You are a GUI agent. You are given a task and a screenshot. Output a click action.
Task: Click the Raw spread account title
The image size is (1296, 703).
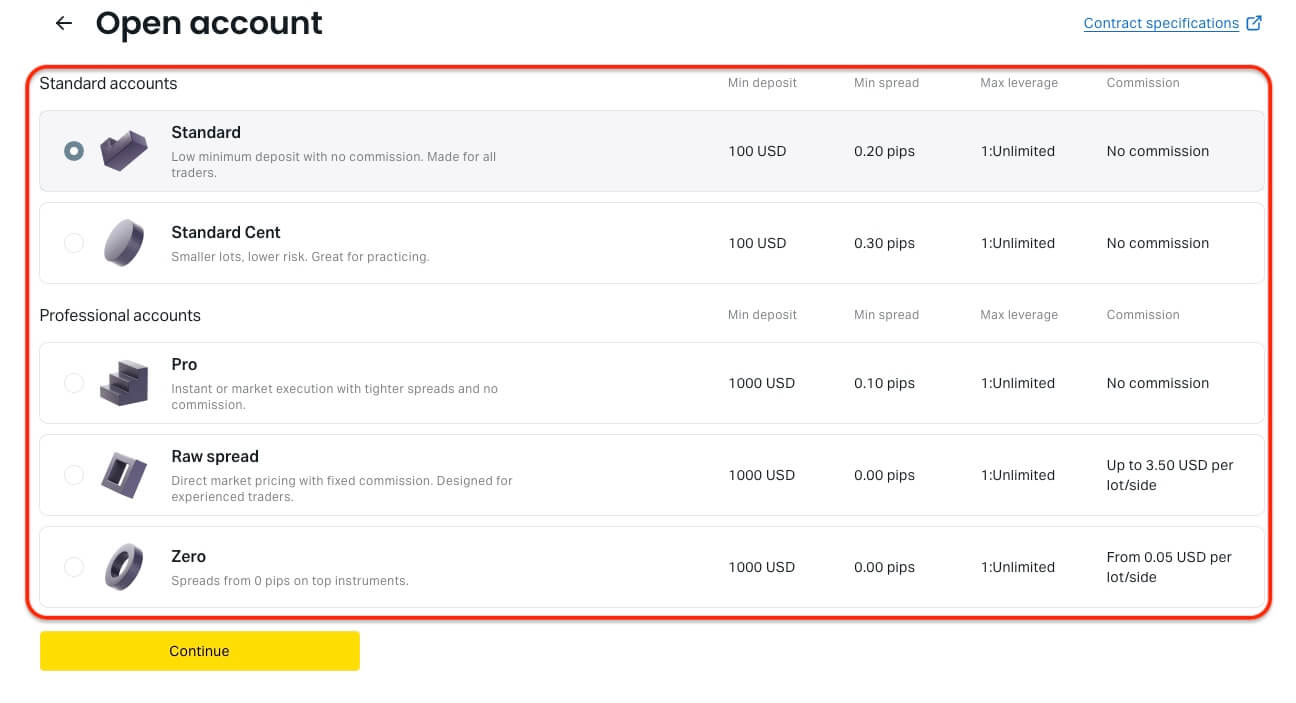(215, 456)
